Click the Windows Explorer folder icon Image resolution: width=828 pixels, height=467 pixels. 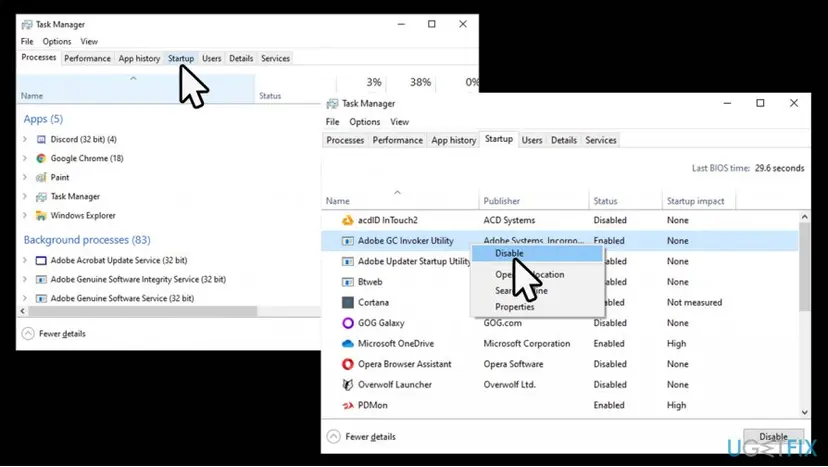[41, 216]
